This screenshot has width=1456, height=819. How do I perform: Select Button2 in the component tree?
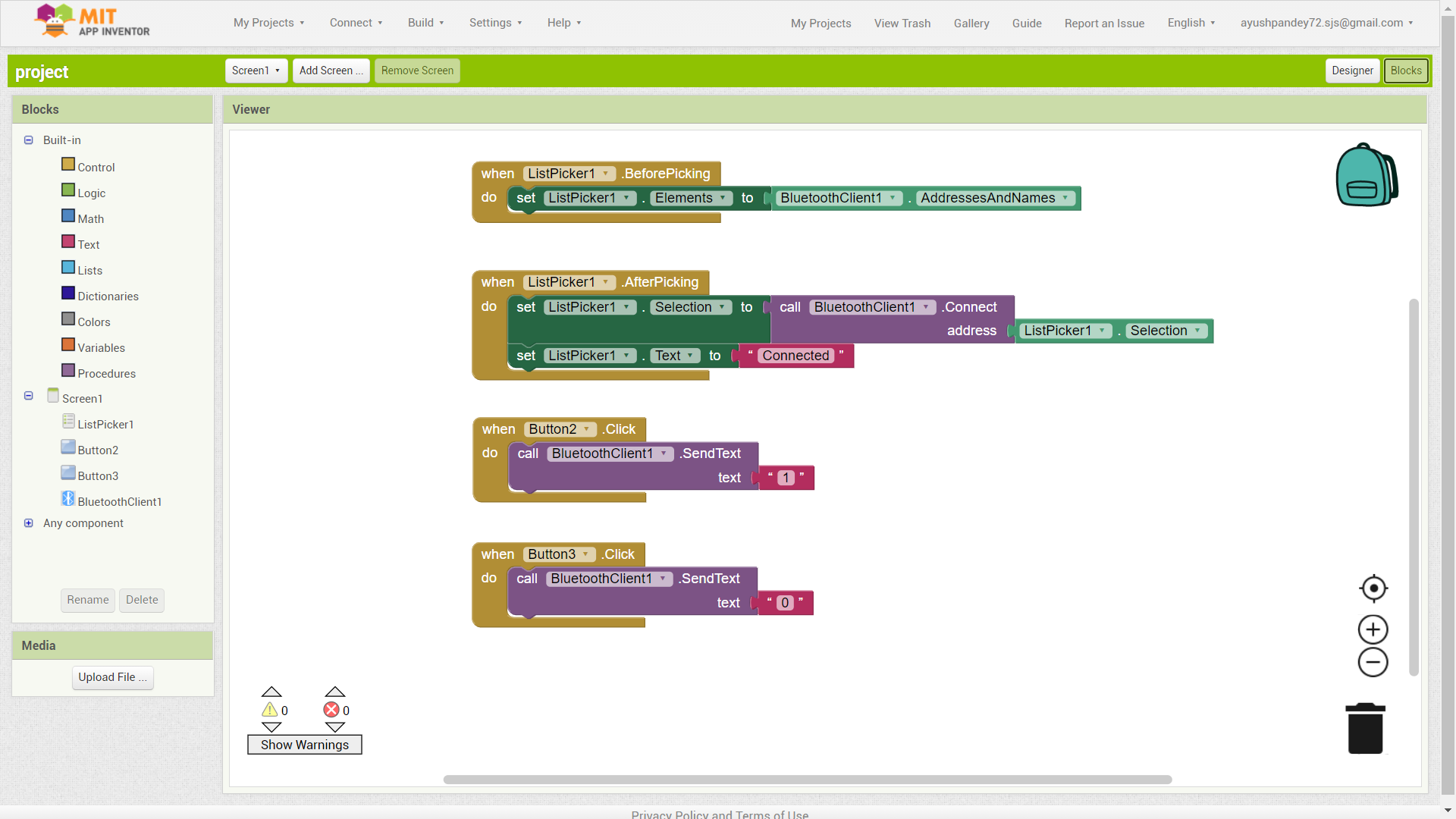pos(98,450)
